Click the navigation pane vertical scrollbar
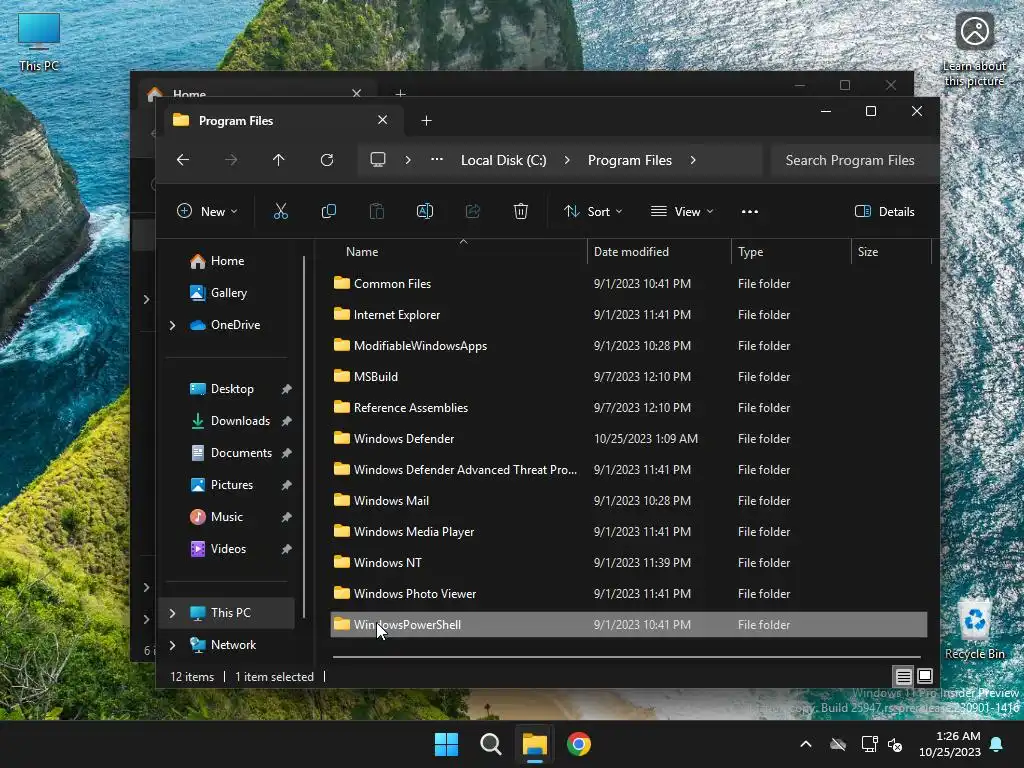Image resolution: width=1024 pixels, height=768 pixels. tap(304, 436)
